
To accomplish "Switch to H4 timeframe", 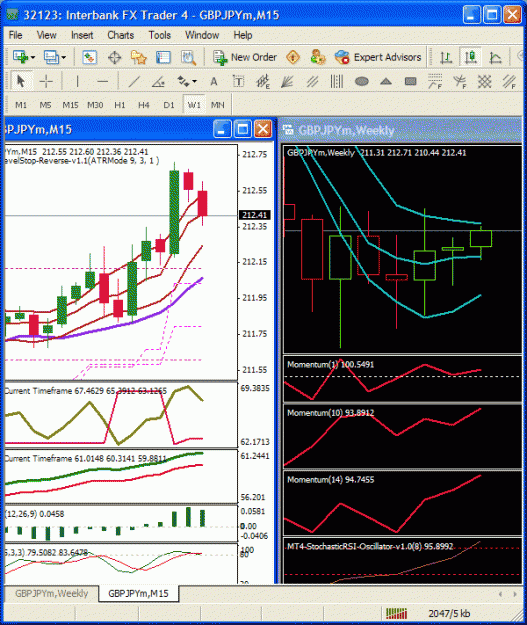I will [144, 105].
